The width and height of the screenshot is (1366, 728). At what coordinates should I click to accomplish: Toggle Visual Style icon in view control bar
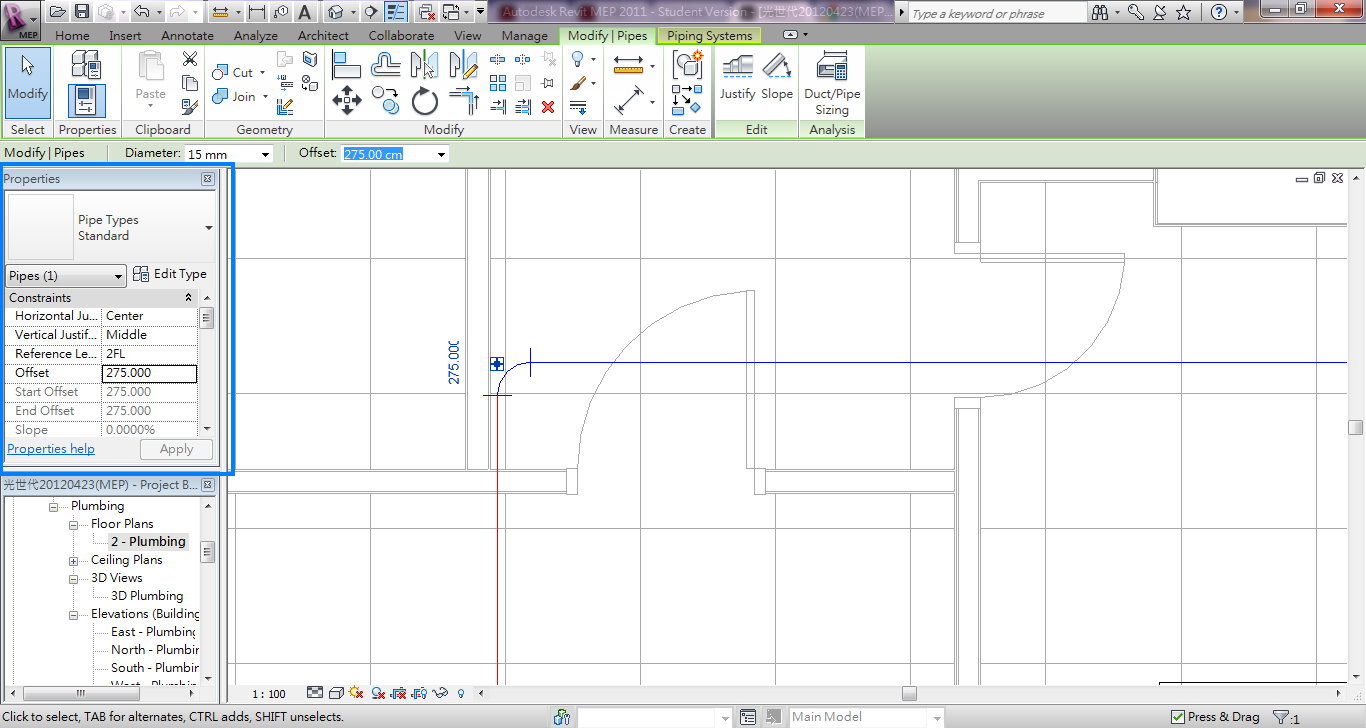click(337, 693)
